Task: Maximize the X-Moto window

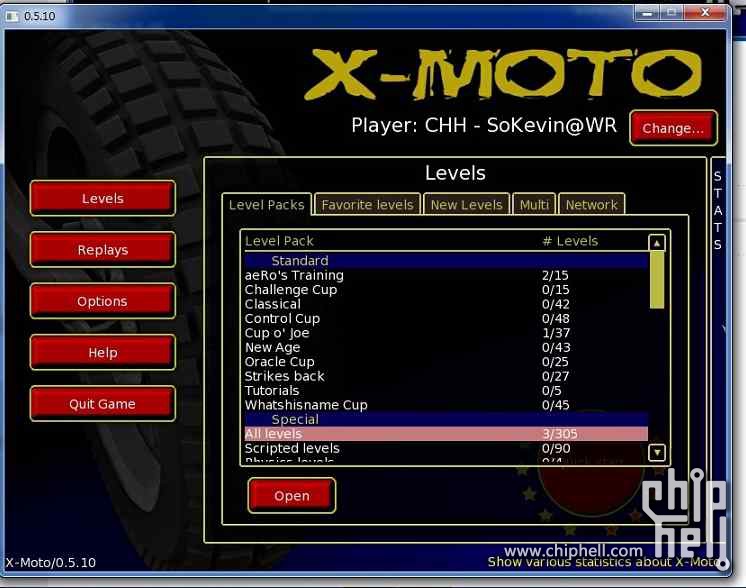Action: click(x=671, y=13)
